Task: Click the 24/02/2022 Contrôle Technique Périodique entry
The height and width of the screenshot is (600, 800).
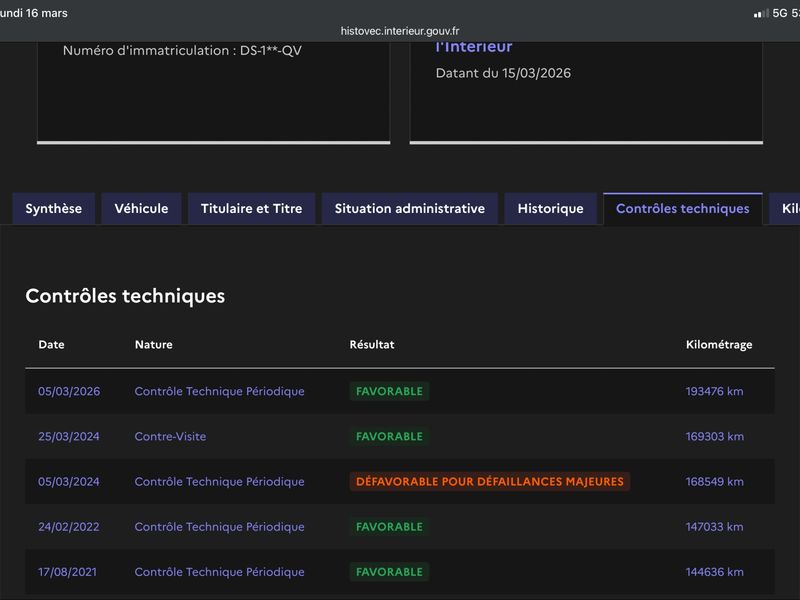Action: coord(219,527)
